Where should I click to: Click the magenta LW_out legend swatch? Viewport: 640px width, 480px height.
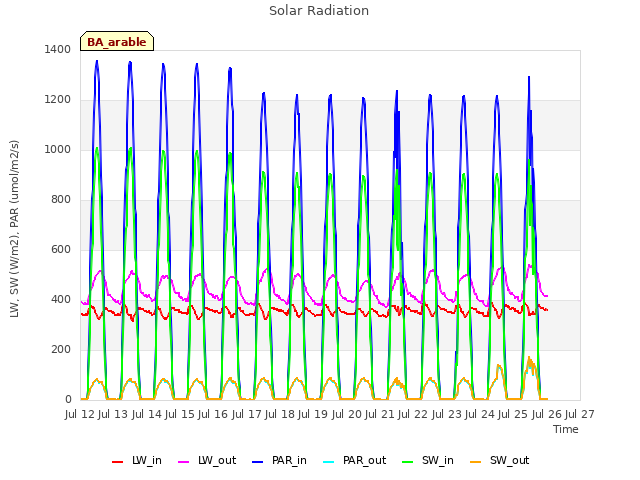tap(184, 462)
